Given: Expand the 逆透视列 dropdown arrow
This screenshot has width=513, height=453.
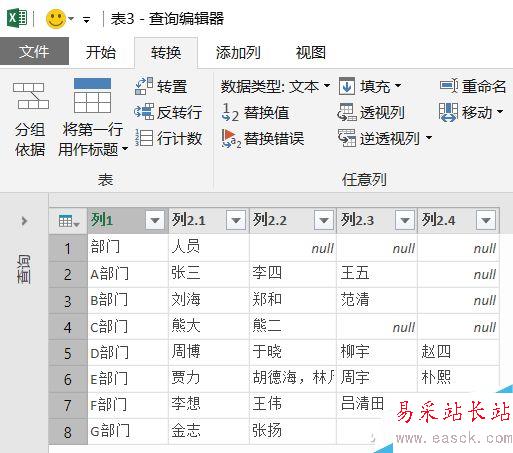Looking at the screenshot, I should (x=429, y=138).
